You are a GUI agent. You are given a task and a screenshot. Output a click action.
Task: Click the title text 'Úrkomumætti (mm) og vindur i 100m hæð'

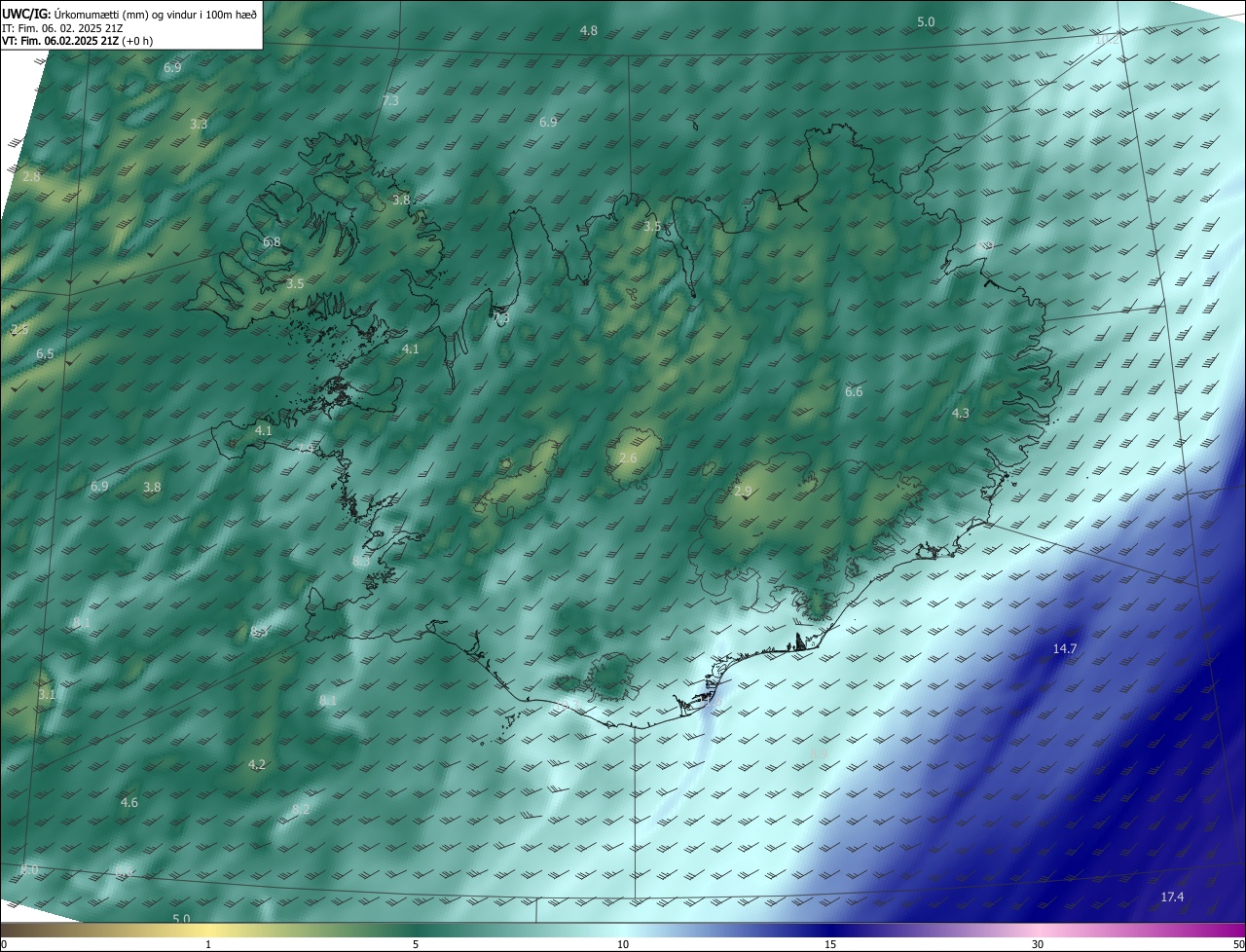pyautogui.click(x=155, y=14)
